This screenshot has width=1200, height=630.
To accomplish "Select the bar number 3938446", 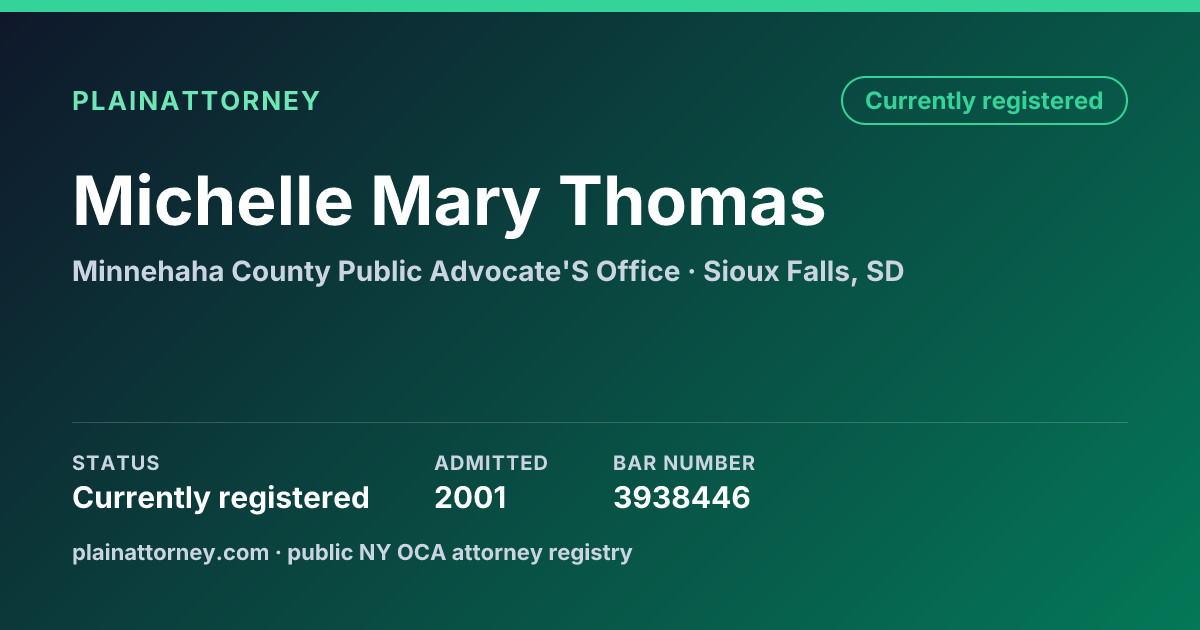I will [x=682, y=497].
